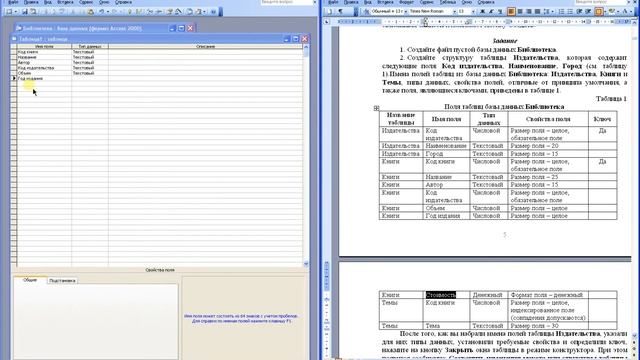Save the table with the Access diskette icon

[x=25, y=12]
